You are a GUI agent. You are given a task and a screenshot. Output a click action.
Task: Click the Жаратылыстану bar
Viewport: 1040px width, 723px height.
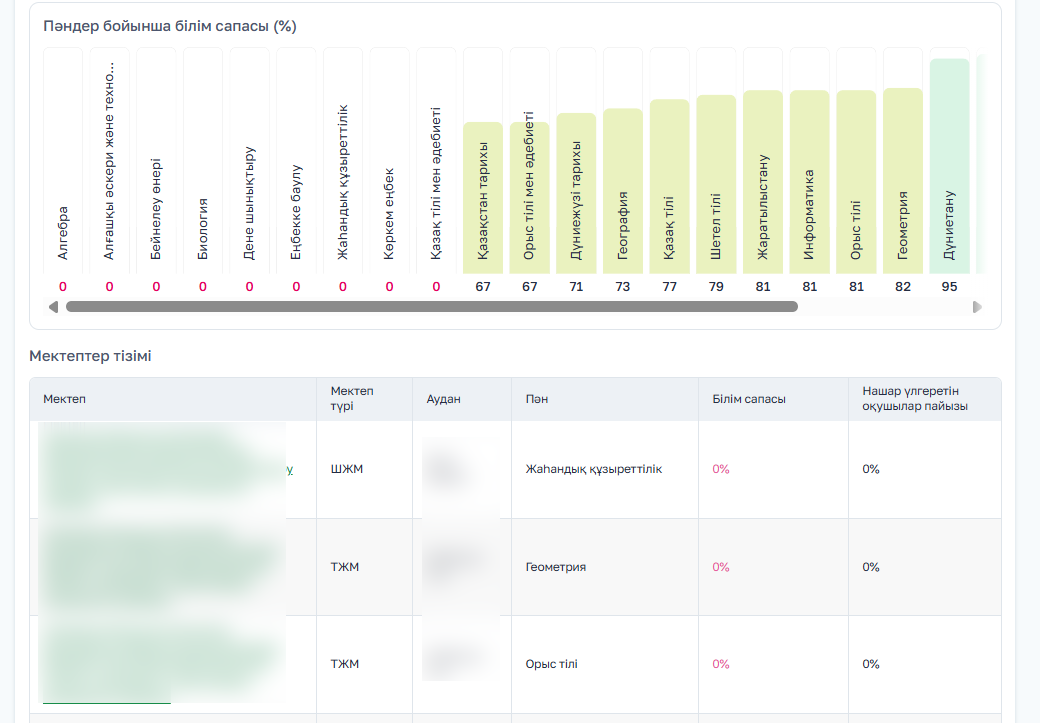tap(763, 182)
